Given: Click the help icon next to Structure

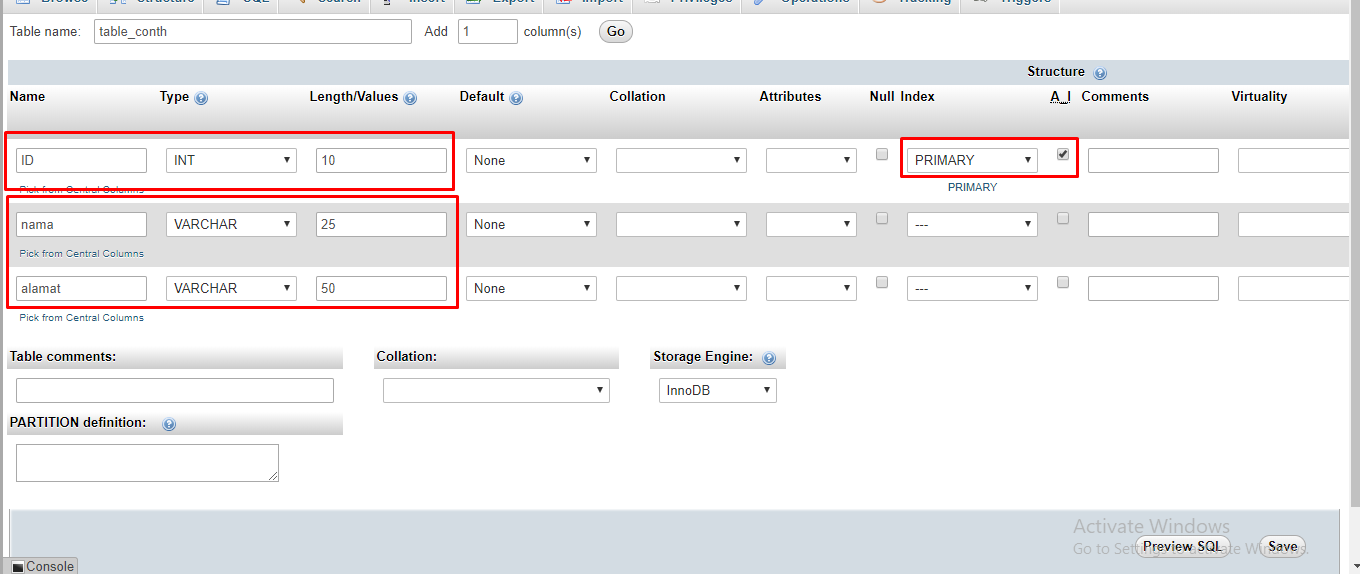Looking at the screenshot, I should pyautogui.click(x=1100, y=73).
